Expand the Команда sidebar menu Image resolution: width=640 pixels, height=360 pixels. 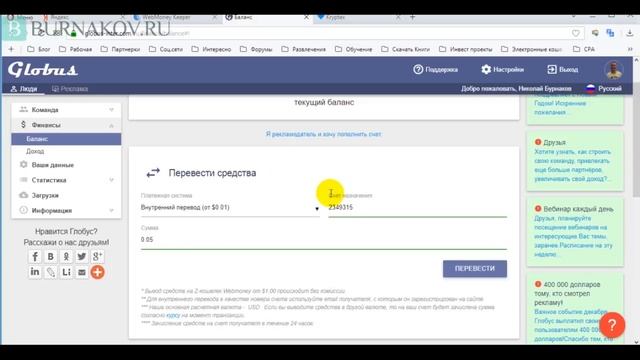66,110
